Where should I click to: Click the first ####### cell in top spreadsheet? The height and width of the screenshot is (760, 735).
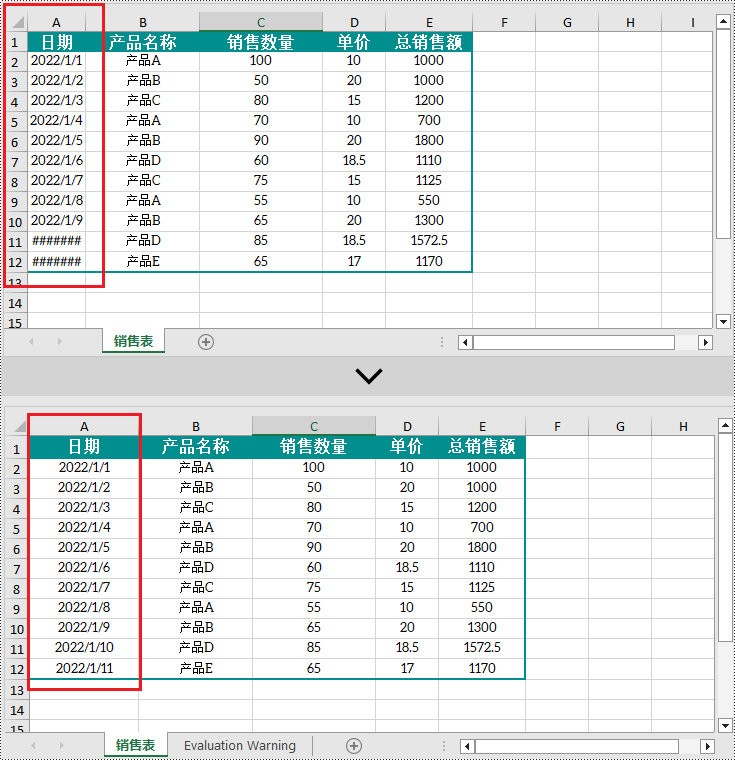(x=57, y=241)
